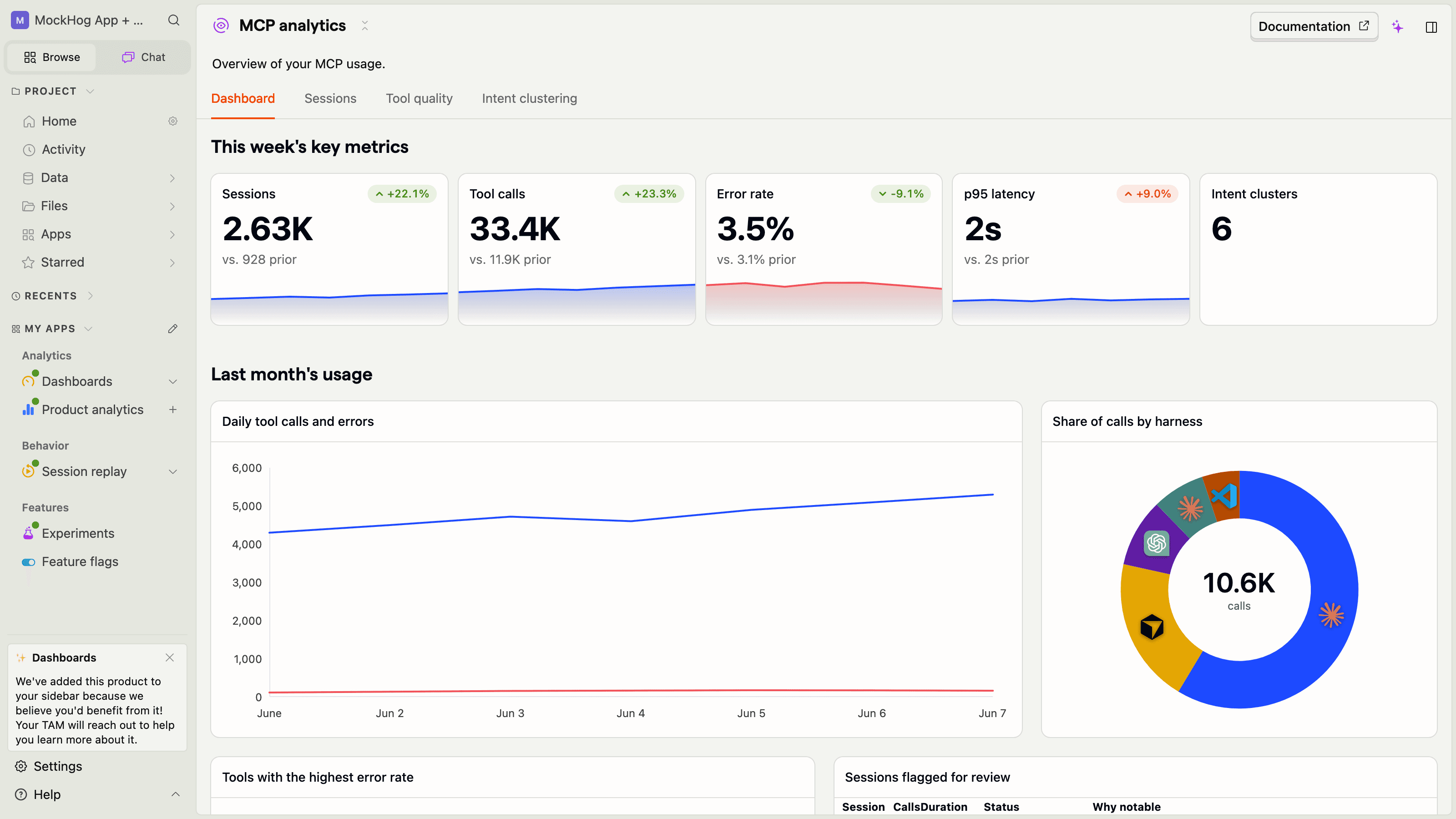The width and height of the screenshot is (1456, 819).
Task: Click the Why notable column header
Action: pyautogui.click(x=1127, y=807)
